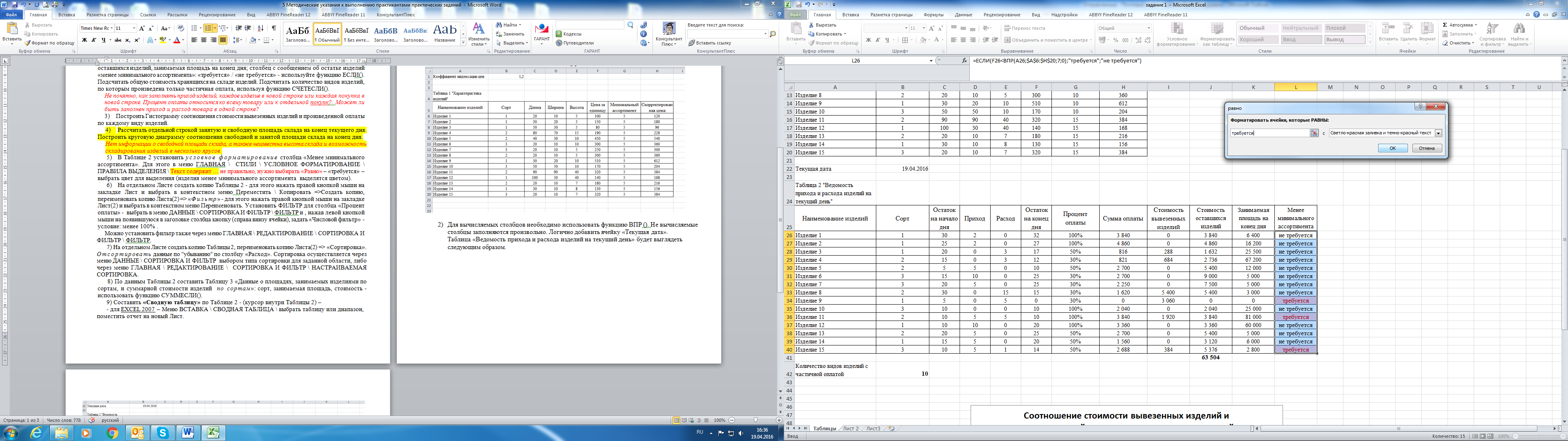Click the borders icon in Word's paragraph group
Viewport: 1568px width, 441px height.
pyautogui.click(x=266, y=40)
